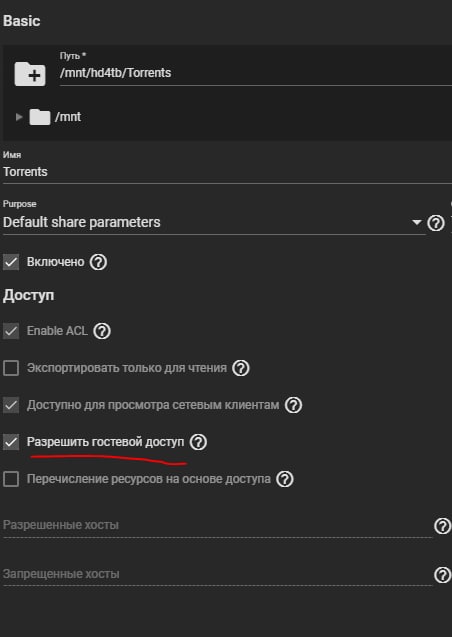This screenshot has height=637, width=452.
Task: Focus the Разрешенные хосты input field
Action: click(x=217, y=525)
